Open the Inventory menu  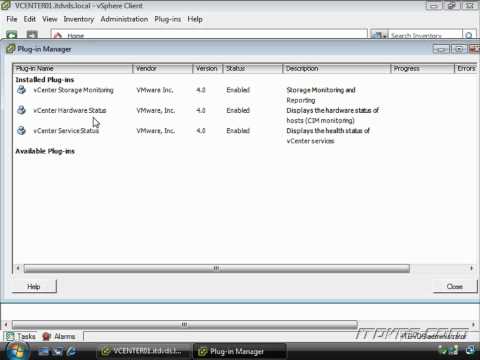(79, 19)
